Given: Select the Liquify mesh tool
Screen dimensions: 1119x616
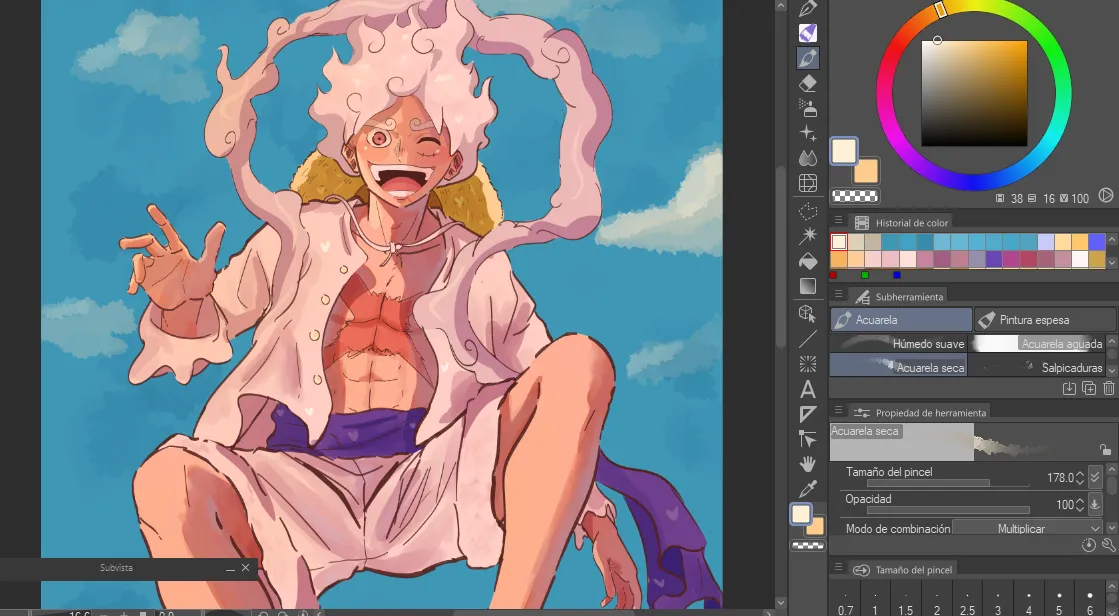Looking at the screenshot, I should pyautogui.click(x=808, y=183).
